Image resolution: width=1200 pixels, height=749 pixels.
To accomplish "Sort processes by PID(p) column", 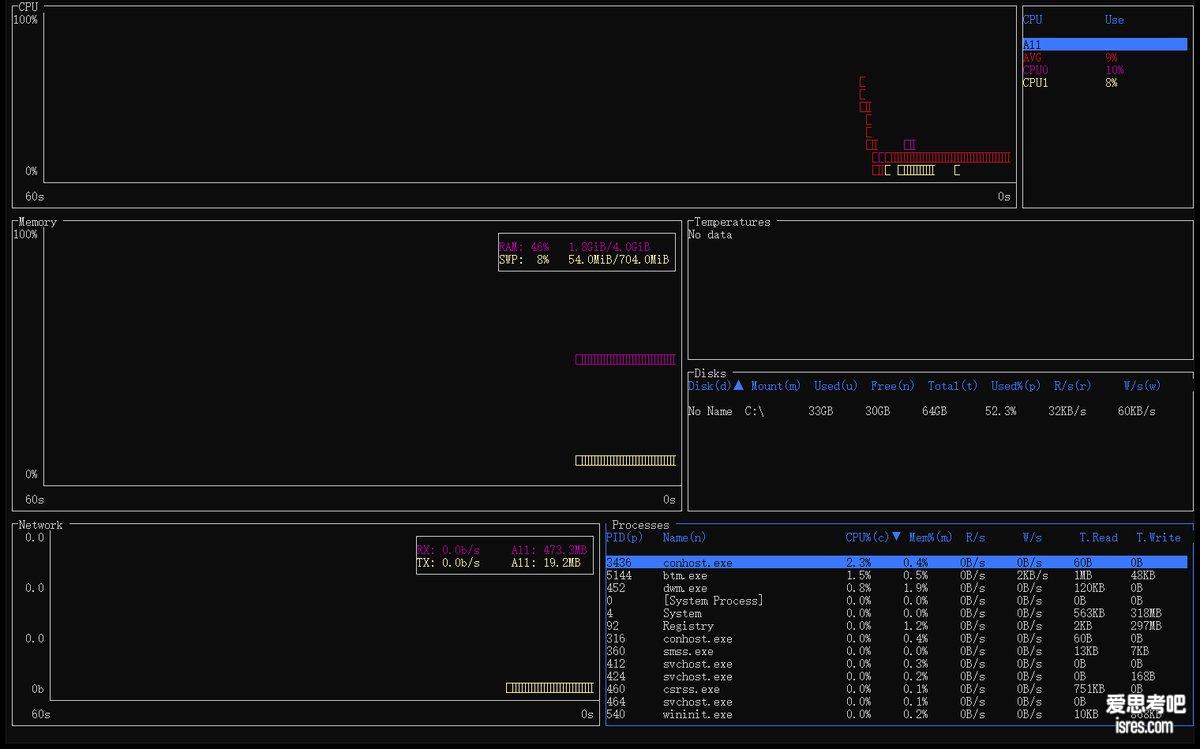I will (625, 538).
